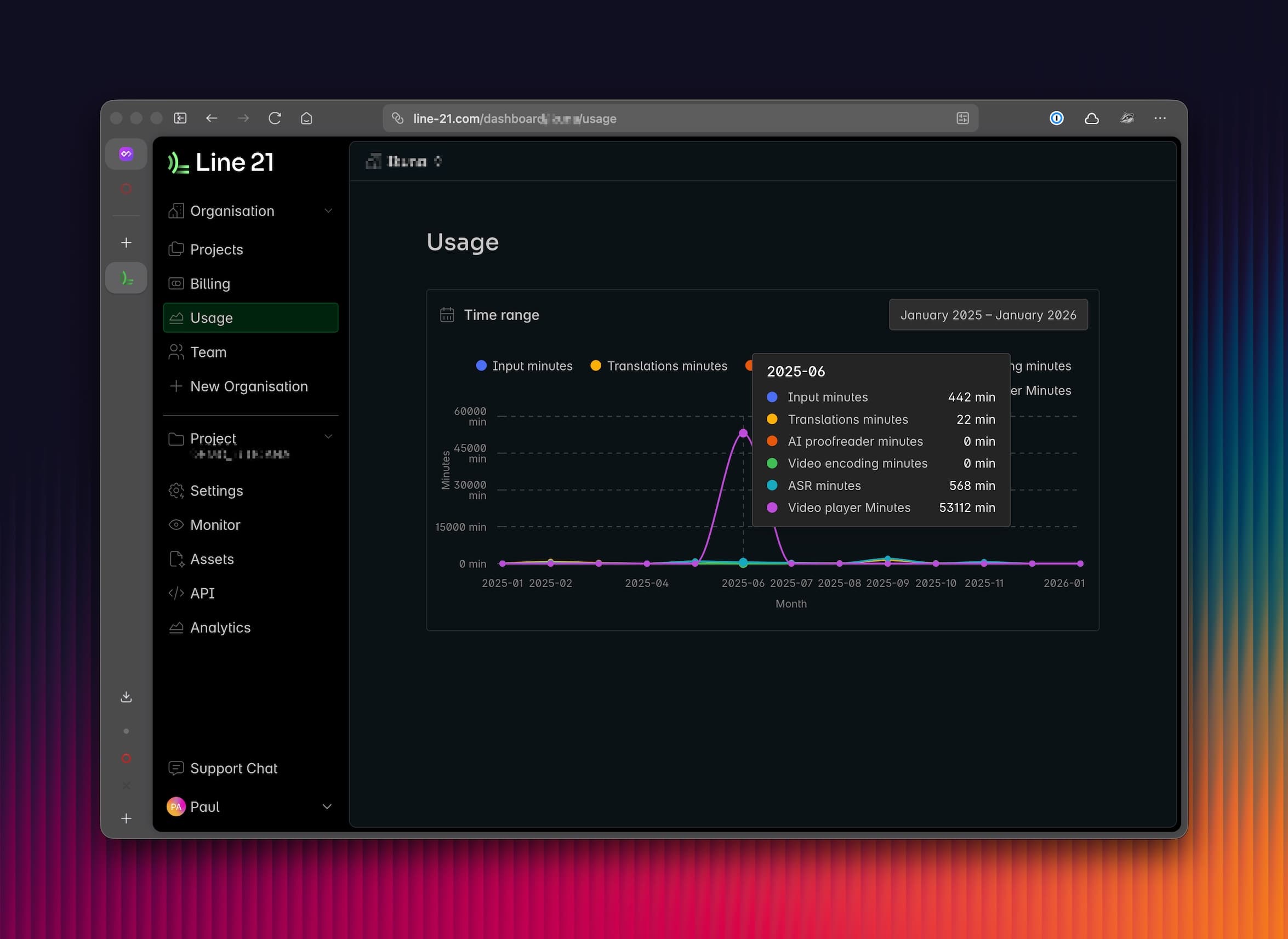This screenshot has width=1288, height=939.
Task: Toggle the browser sidebar panel icon
Action: (180, 118)
